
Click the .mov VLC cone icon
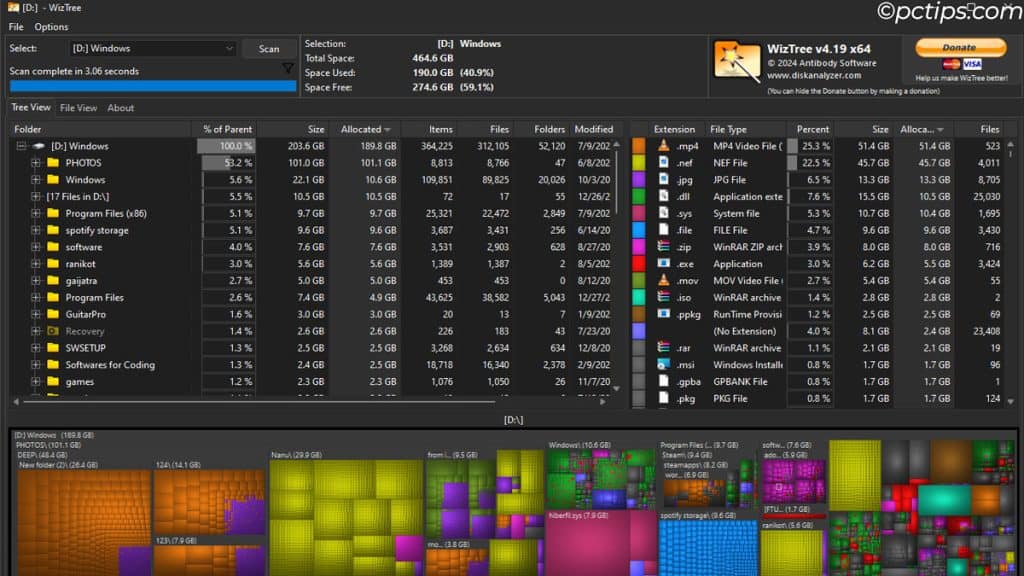(x=664, y=280)
